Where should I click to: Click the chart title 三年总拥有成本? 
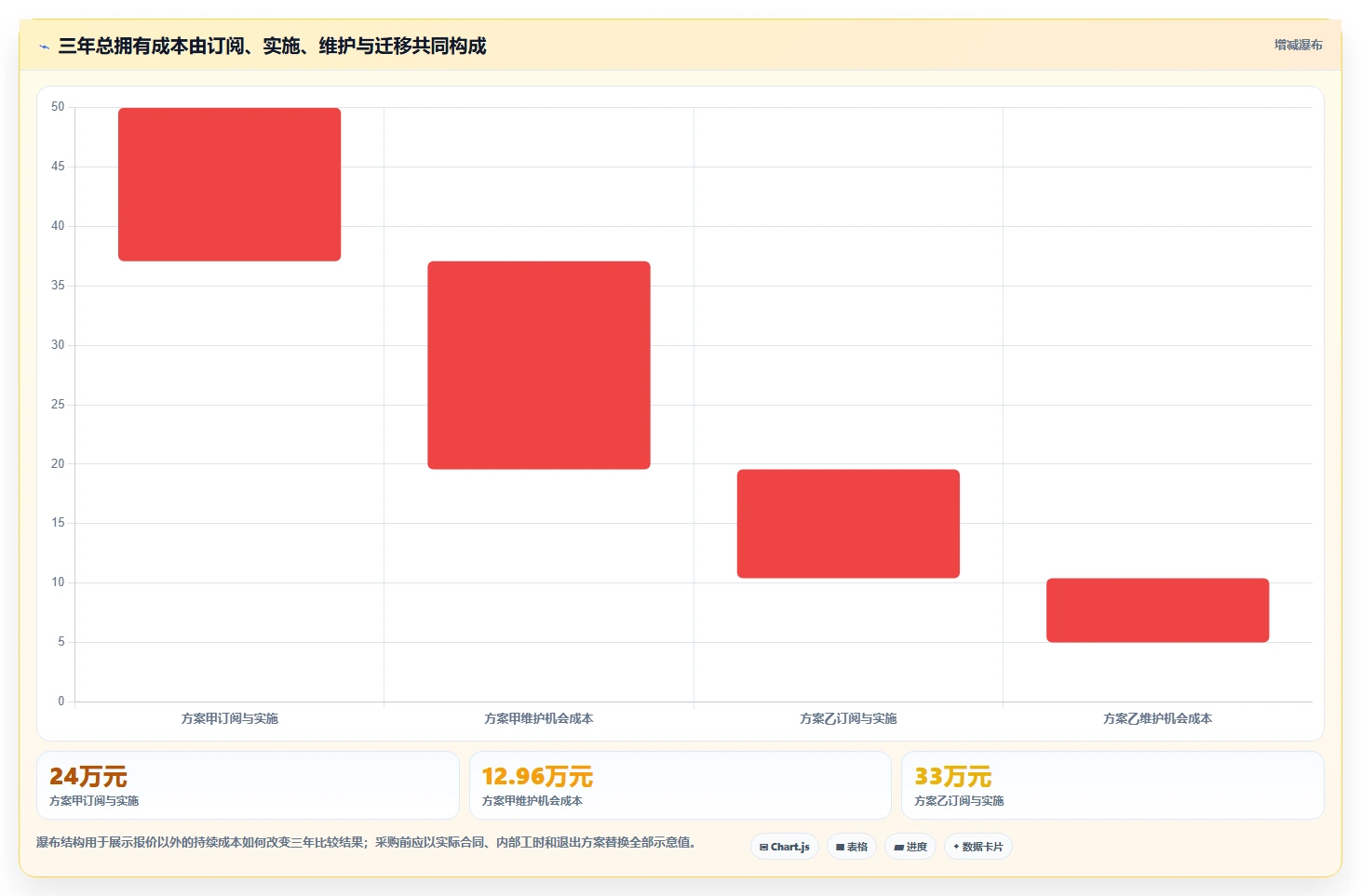pos(272,46)
